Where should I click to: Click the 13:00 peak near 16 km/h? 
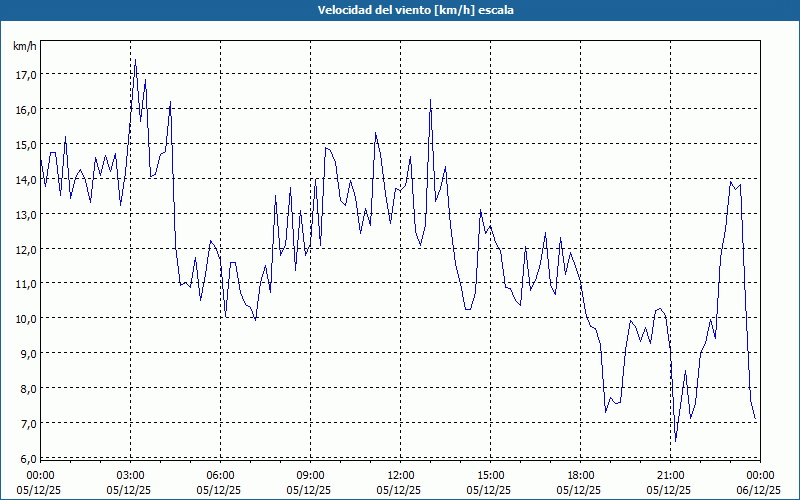click(x=430, y=100)
